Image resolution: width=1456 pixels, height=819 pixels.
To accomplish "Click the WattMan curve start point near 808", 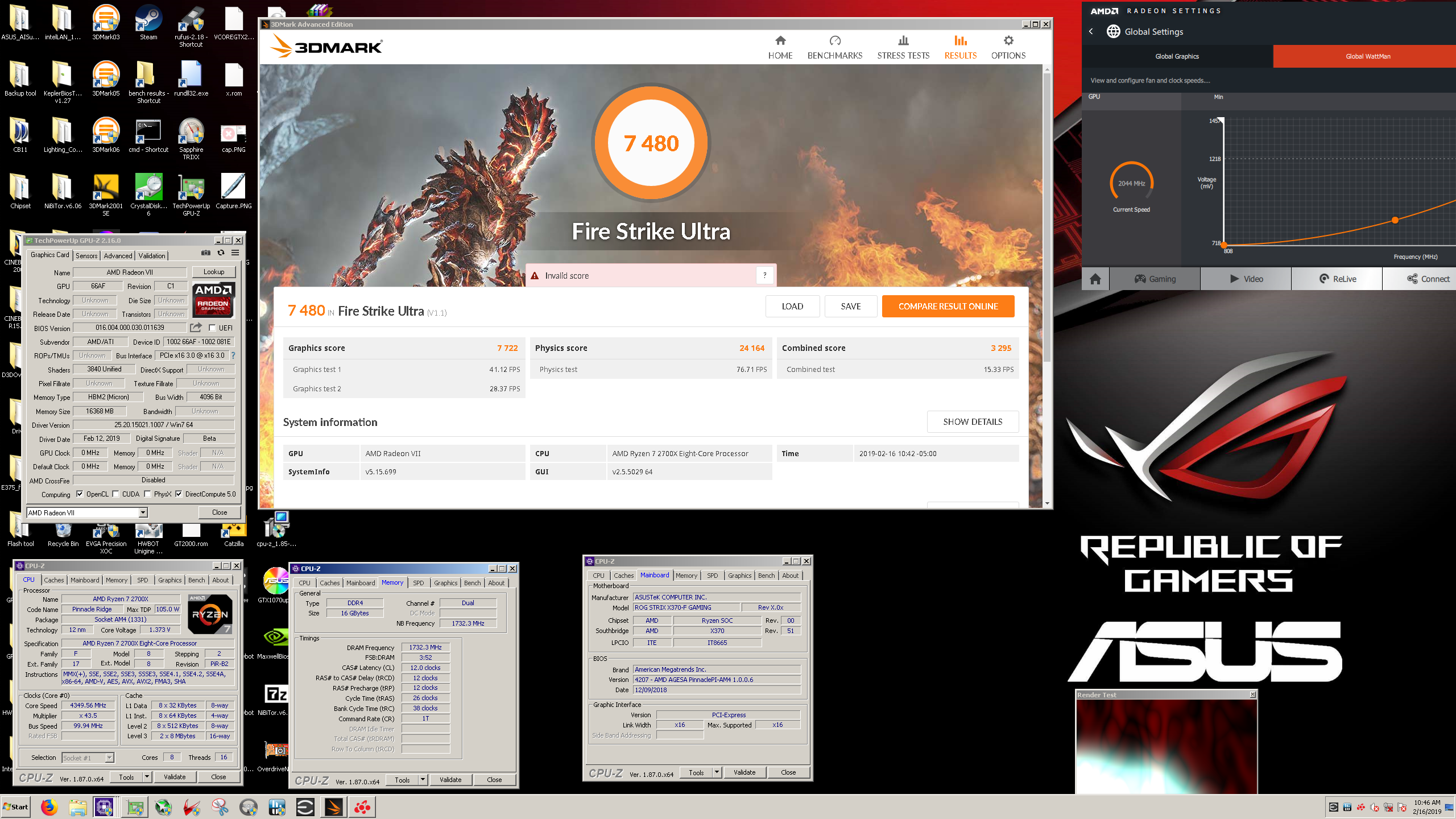I will [1225, 245].
